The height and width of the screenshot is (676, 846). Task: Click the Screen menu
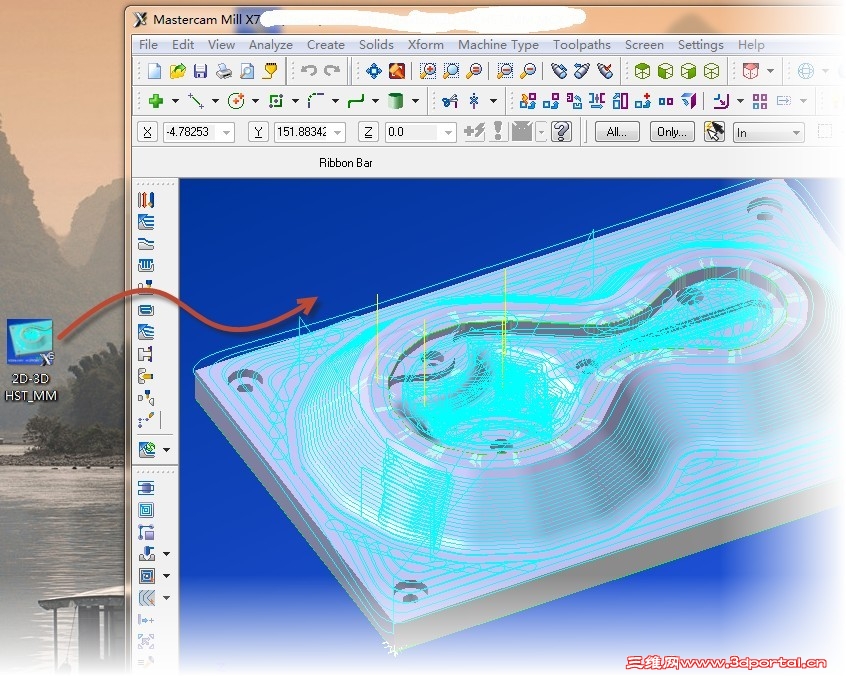click(644, 45)
